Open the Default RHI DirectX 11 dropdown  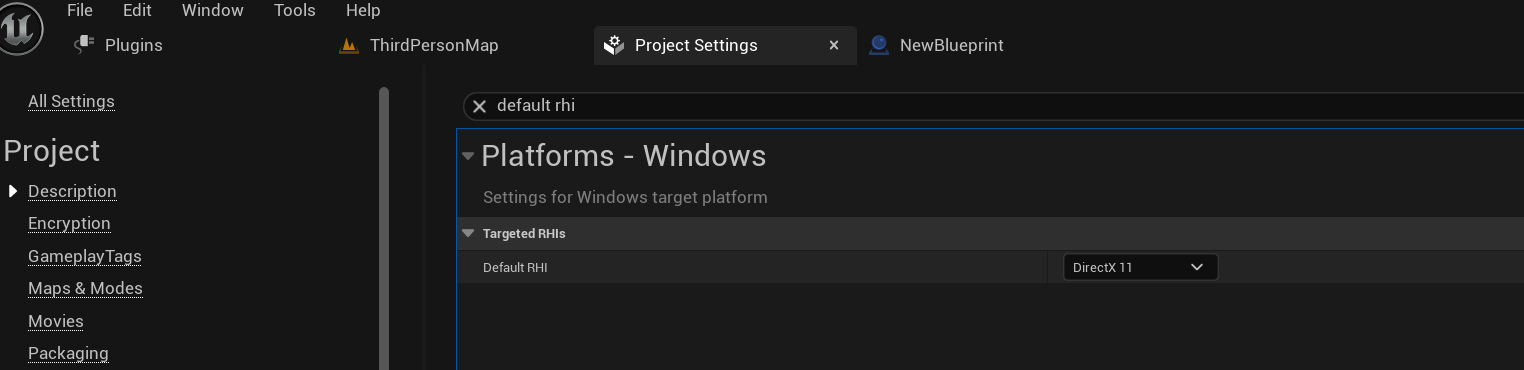(x=1140, y=267)
